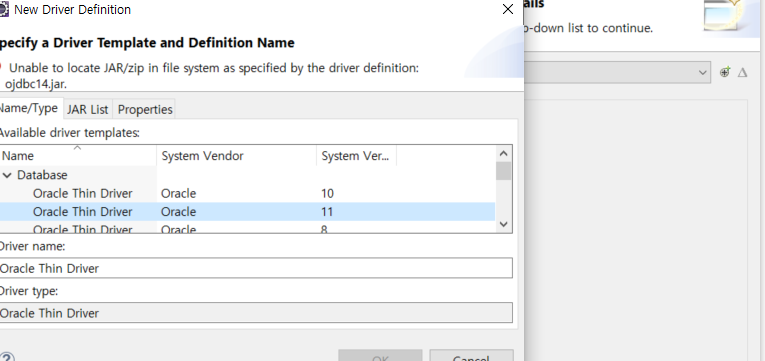
Task: Click the Oracle vendor cell in version 10 row
Action: coord(179,194)
